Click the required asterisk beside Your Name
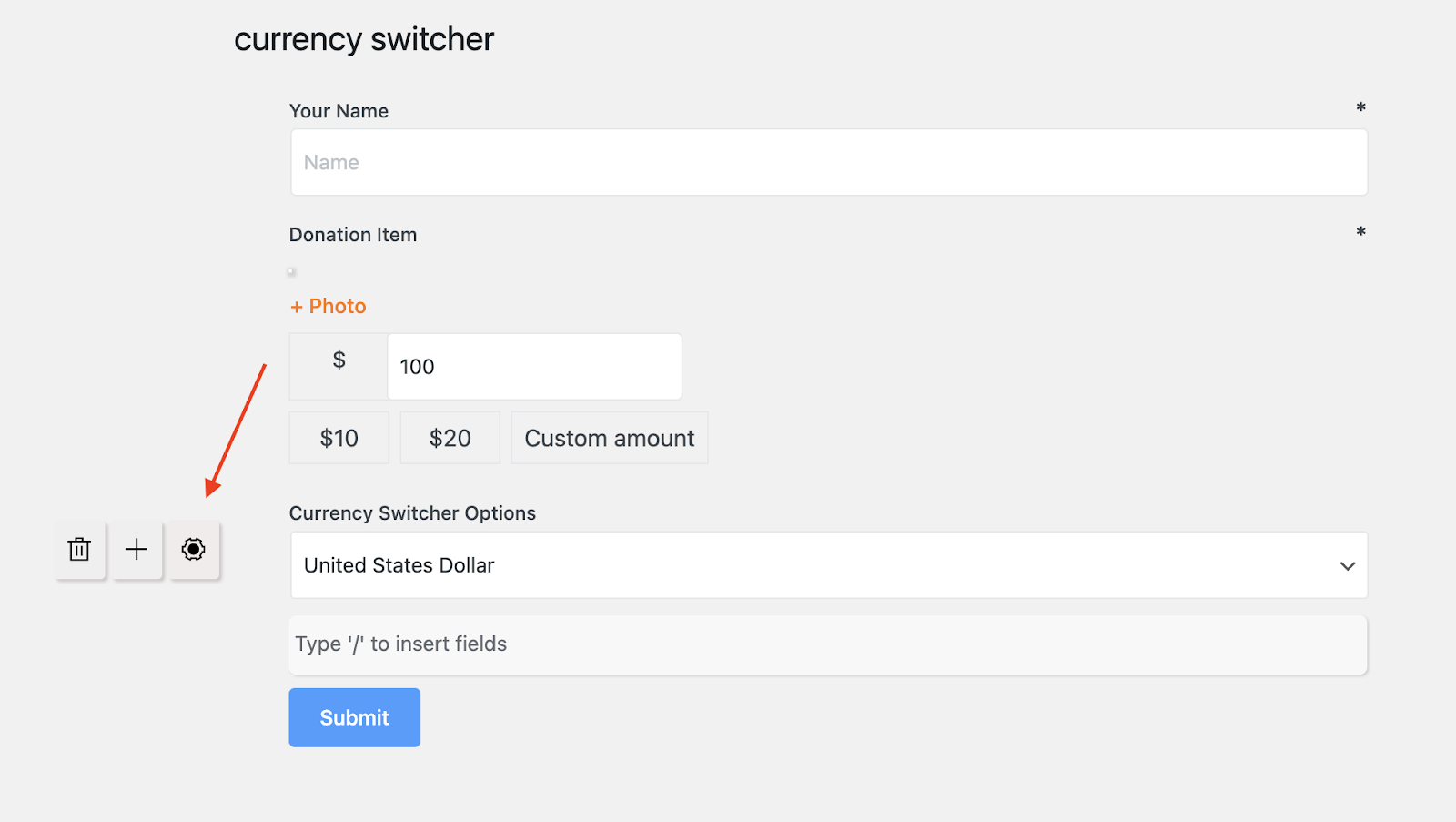 click(1360, 107)
